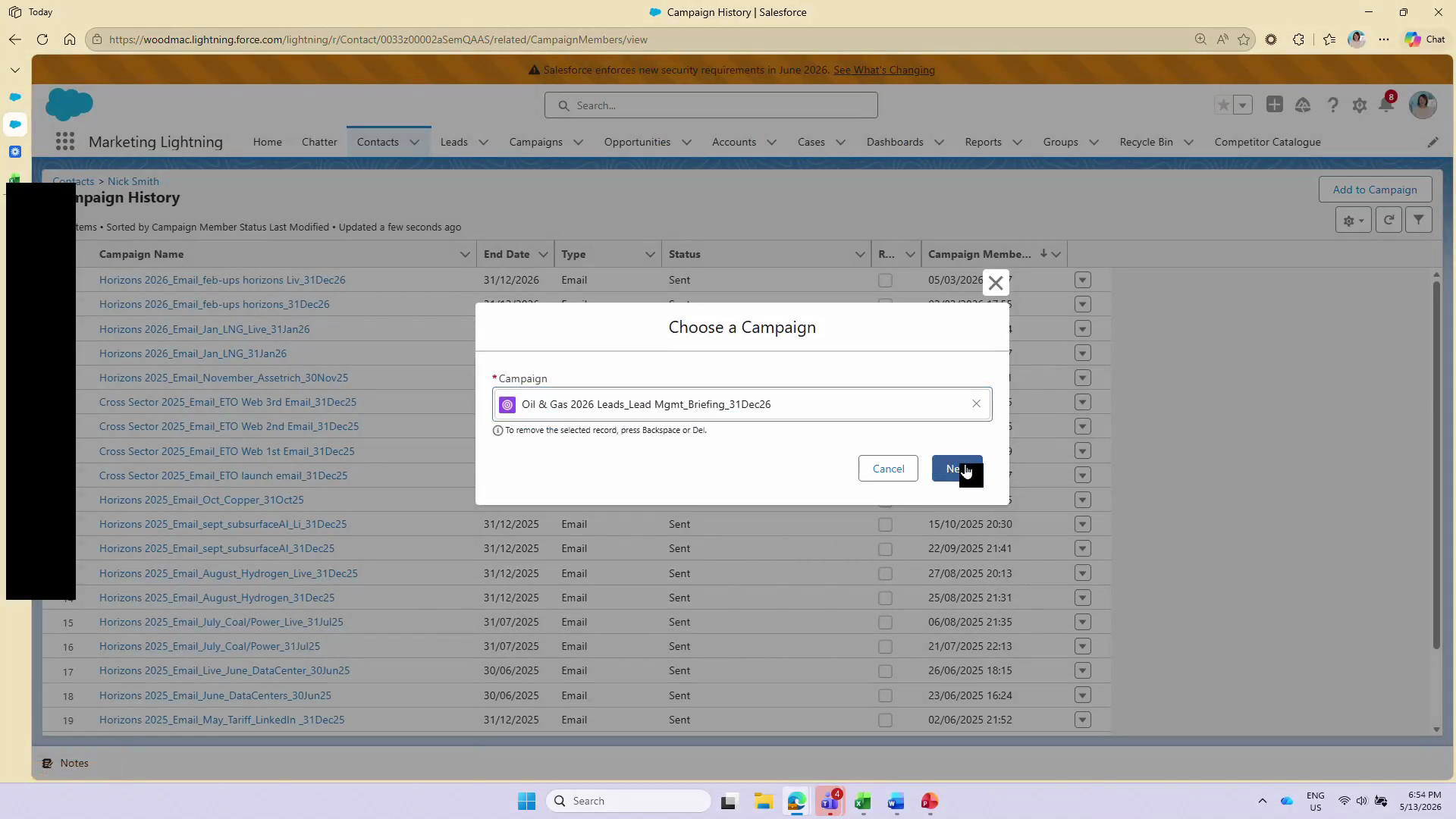Check Responded box for Horizons 2025_Email_July_Coal/Power_31Jul25
This screenshot has height=819, width=1456.
click(x=885, y=647)
